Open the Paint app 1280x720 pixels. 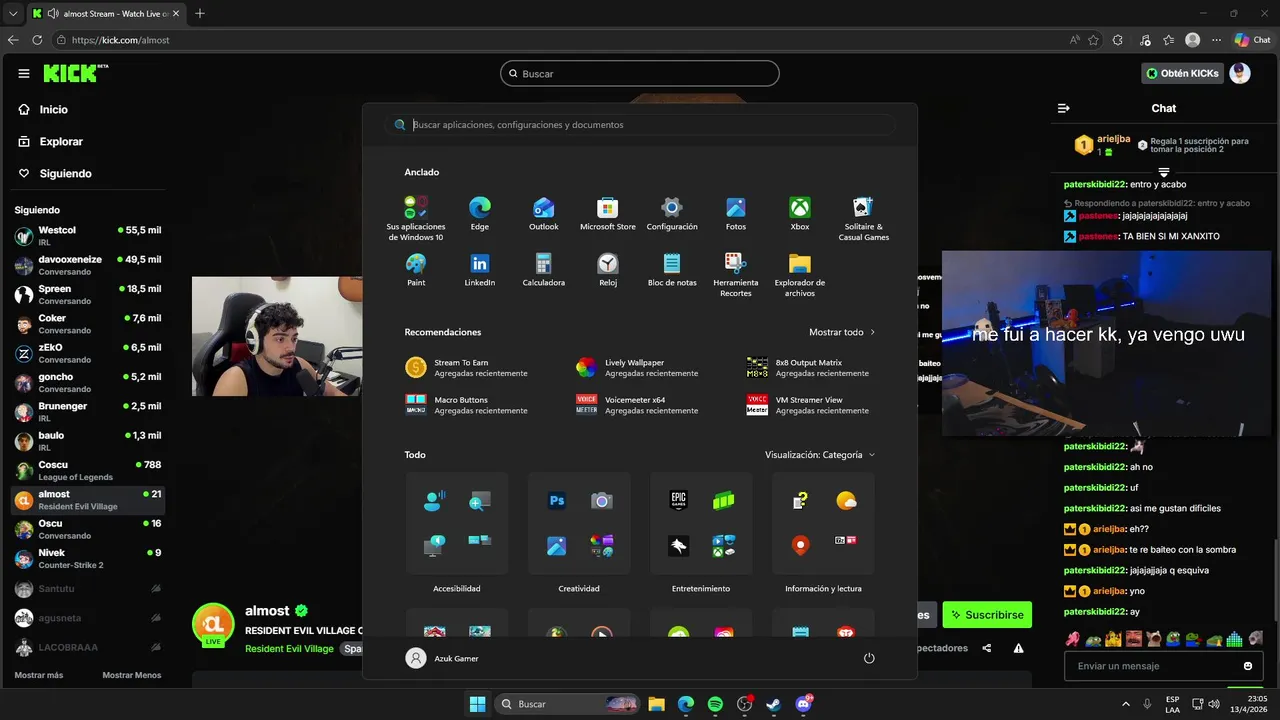click(416, 270)
